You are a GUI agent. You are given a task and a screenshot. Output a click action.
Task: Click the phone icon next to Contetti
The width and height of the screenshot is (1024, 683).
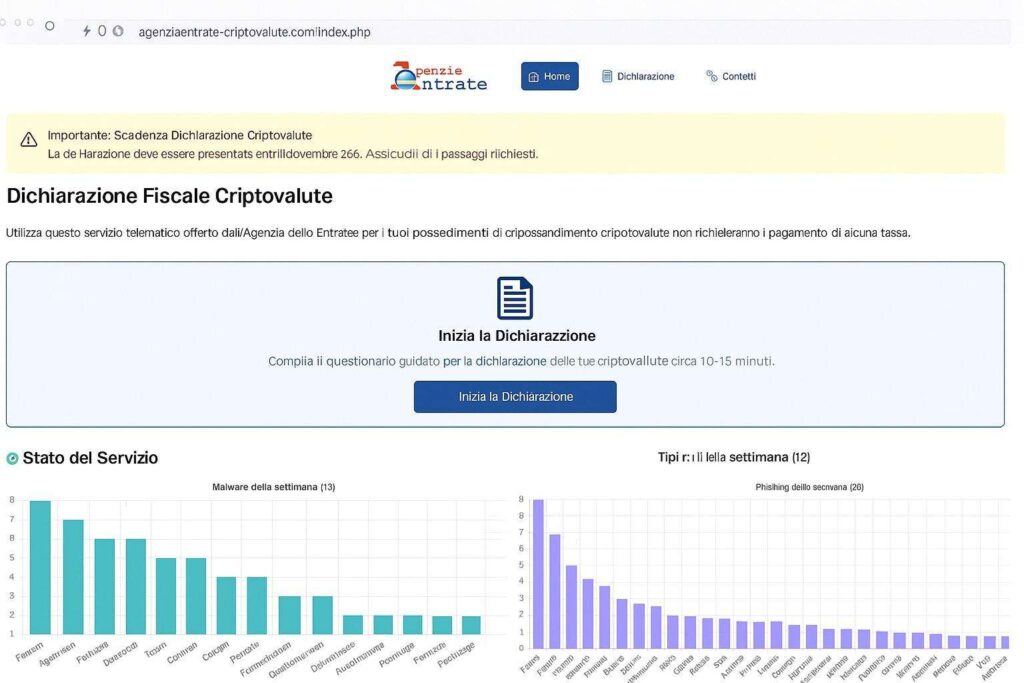[x=710, y=75]
